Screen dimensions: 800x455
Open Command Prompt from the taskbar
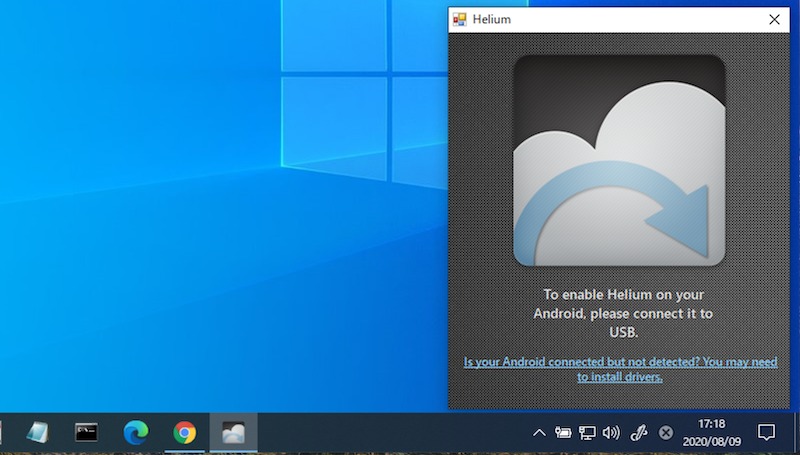pyautogui.click(x=87, y=432)
